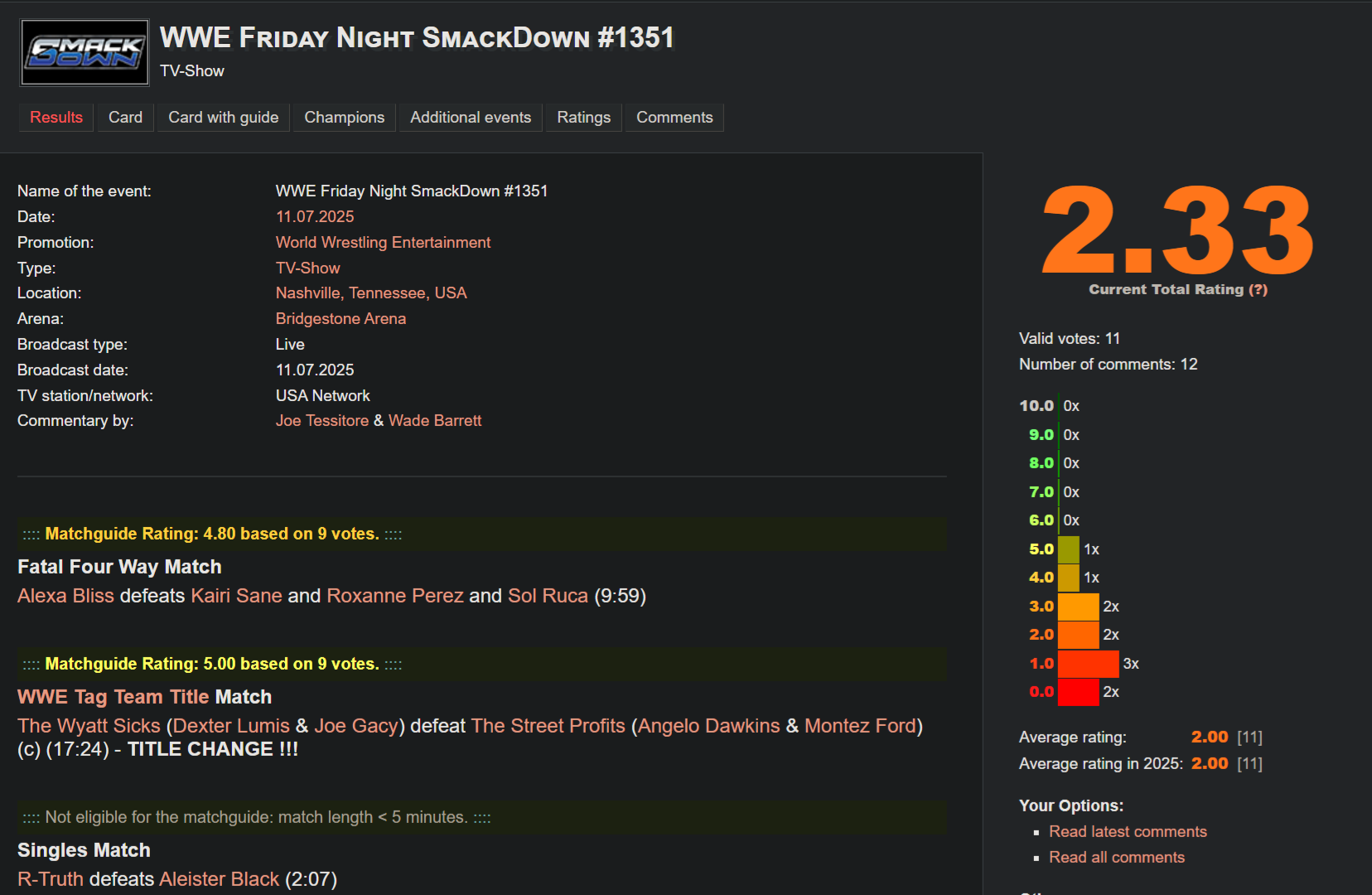Viewport: 1372px width, 895px height.
Task: Click the 3.0 rating bar
Action: pyautogui.click(x=1079, y=607)
